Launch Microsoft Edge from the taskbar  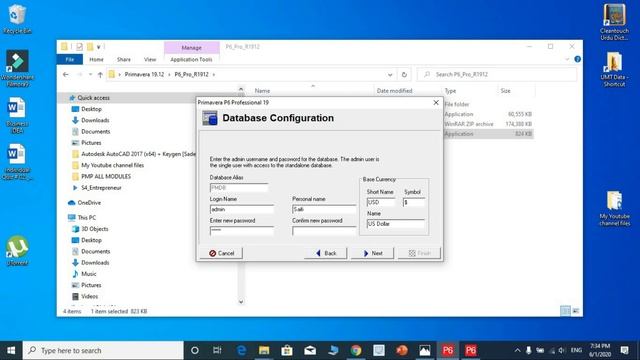241,350
